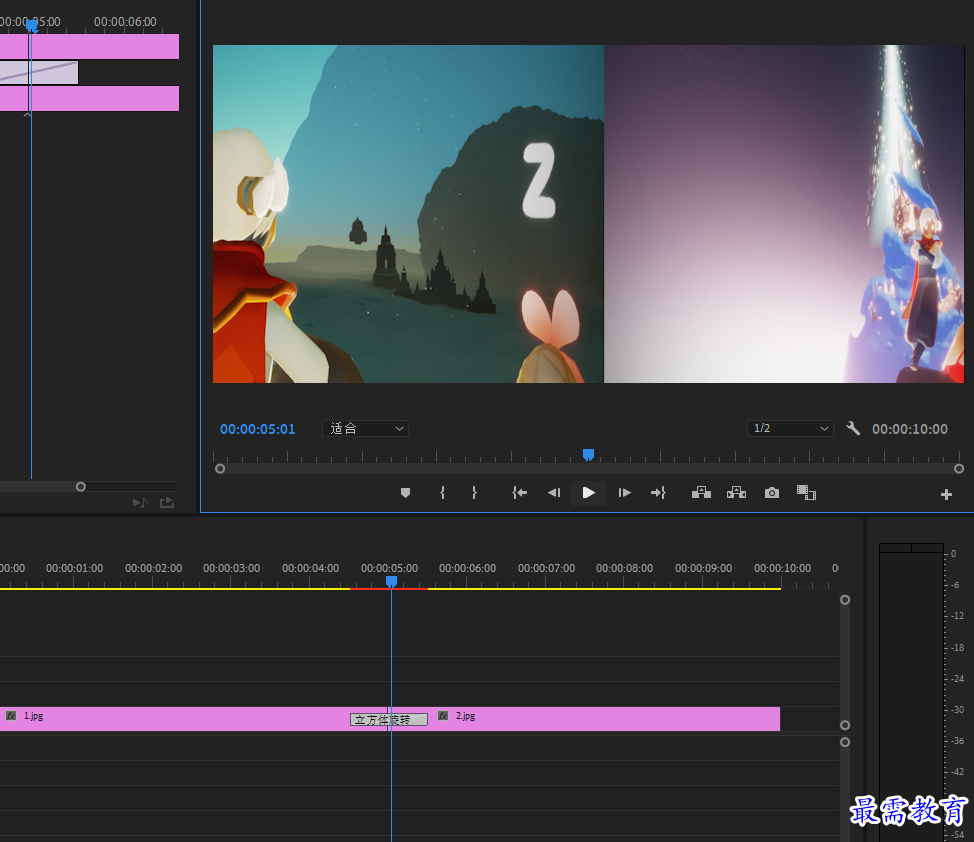Click the Mark Out bracket icon
974x842 pixels.
474,493
